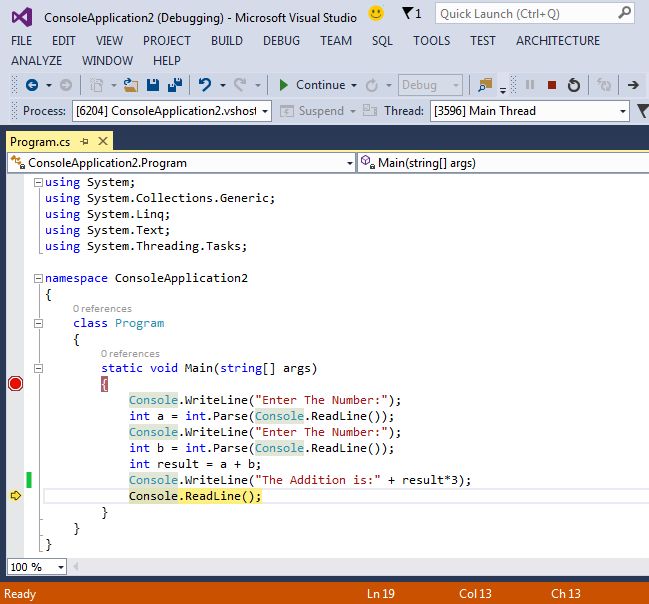The width and height of the screenshot is (649, 604).
Task: Open the TOOLS menu
Action: [432, 41]
